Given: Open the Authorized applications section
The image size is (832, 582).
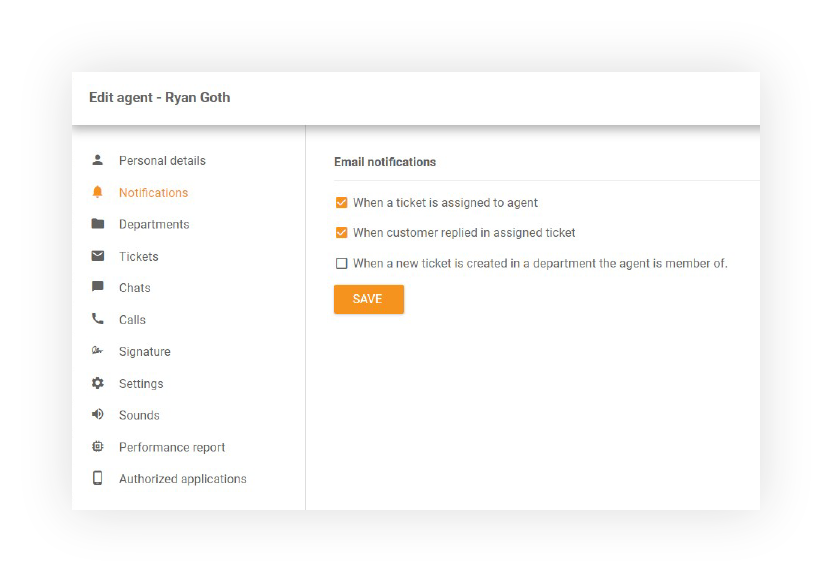Looking at the screenshot, I should 181,479.
